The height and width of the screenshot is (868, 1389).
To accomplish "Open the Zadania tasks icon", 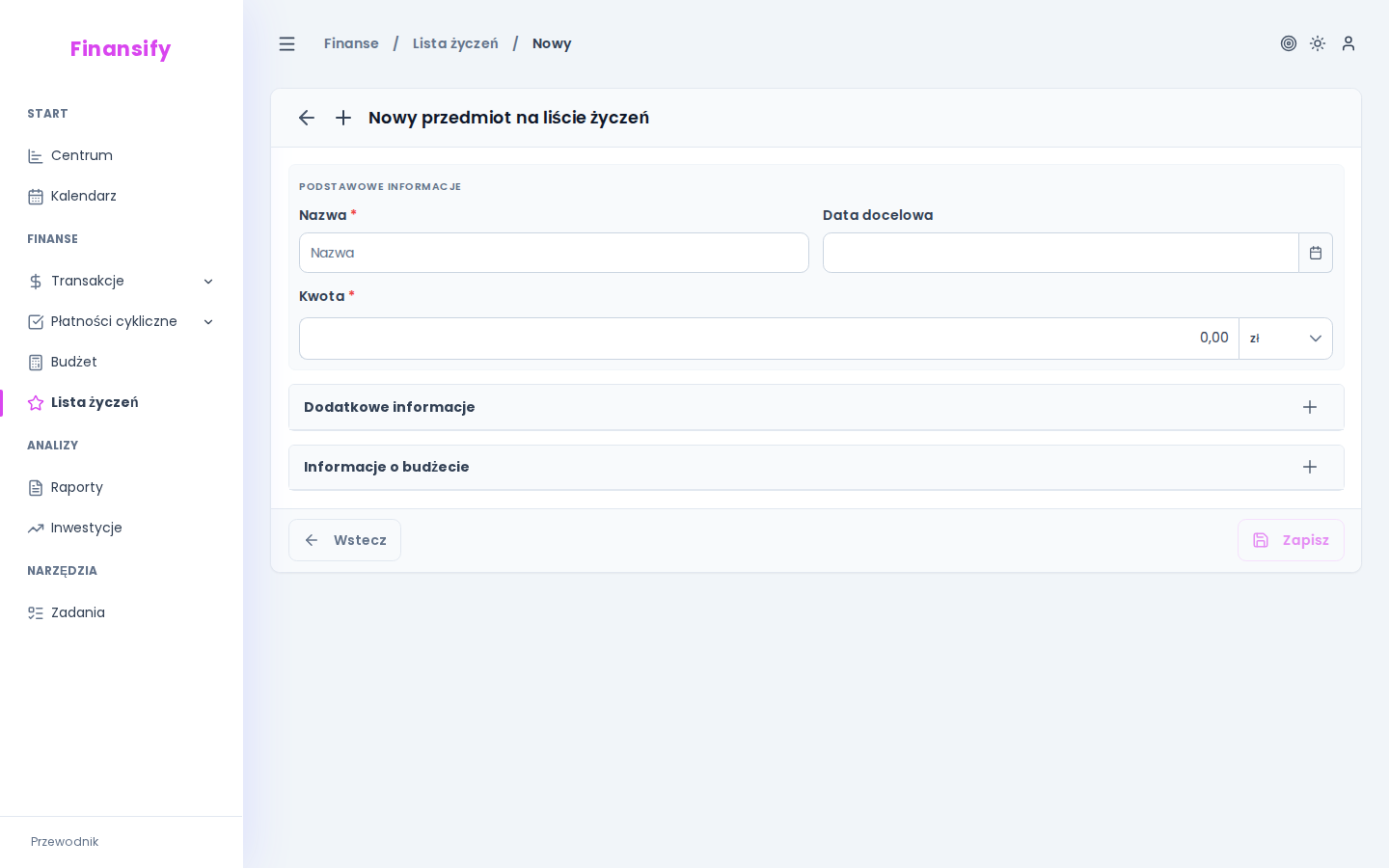I will 36,612.
